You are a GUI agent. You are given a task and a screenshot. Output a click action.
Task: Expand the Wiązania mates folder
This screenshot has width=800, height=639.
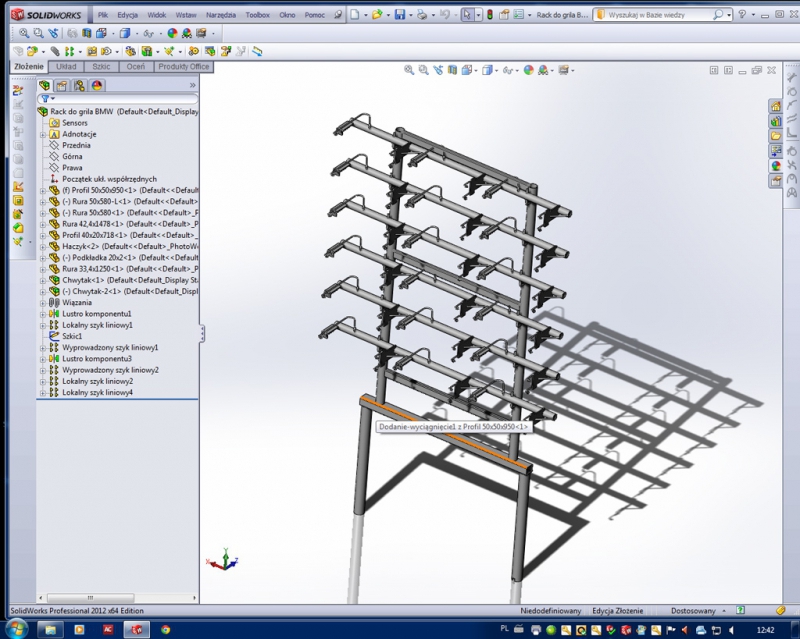click(42, 302)
